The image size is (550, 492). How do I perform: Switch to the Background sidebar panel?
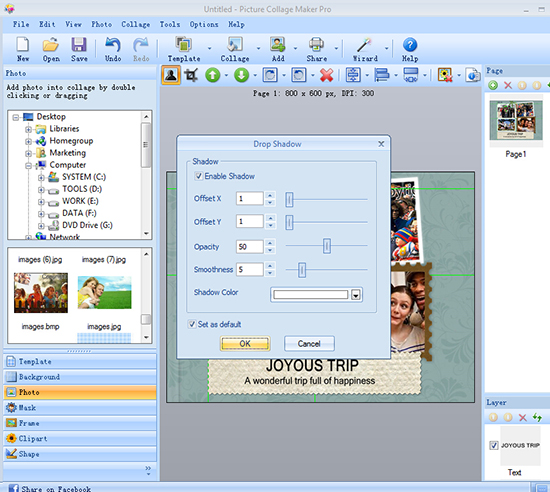(80, 377)
